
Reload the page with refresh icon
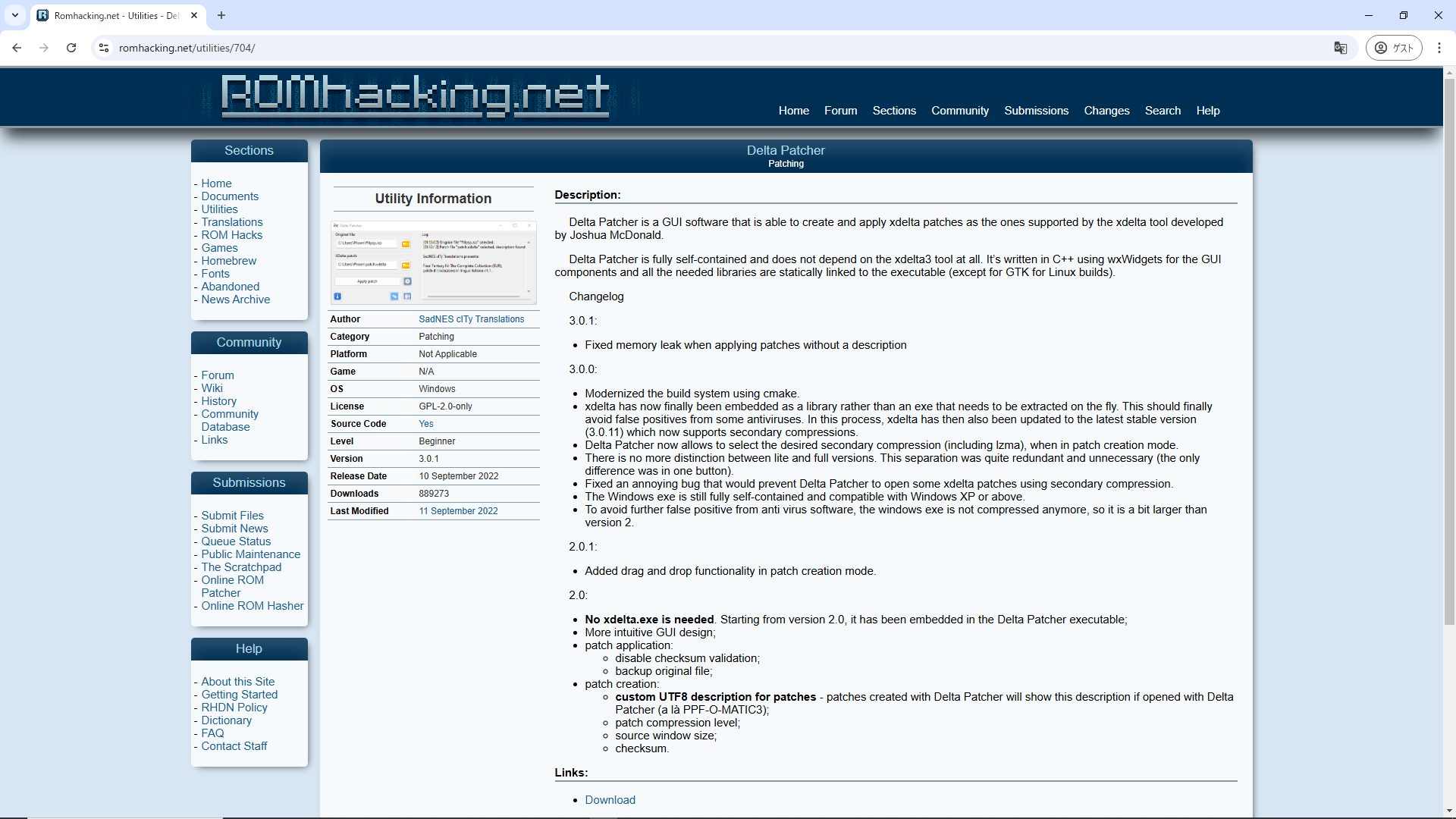pos(71,48)
